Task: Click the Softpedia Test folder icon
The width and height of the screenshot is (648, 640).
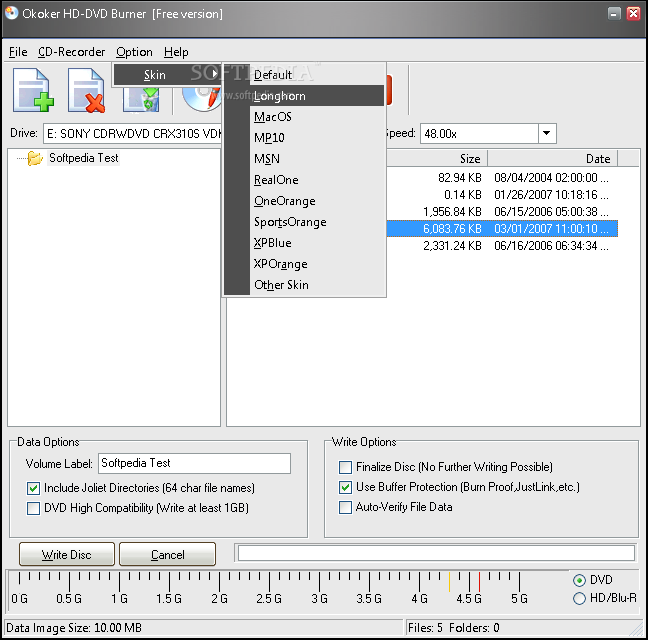Action: [x=35, y=158]
